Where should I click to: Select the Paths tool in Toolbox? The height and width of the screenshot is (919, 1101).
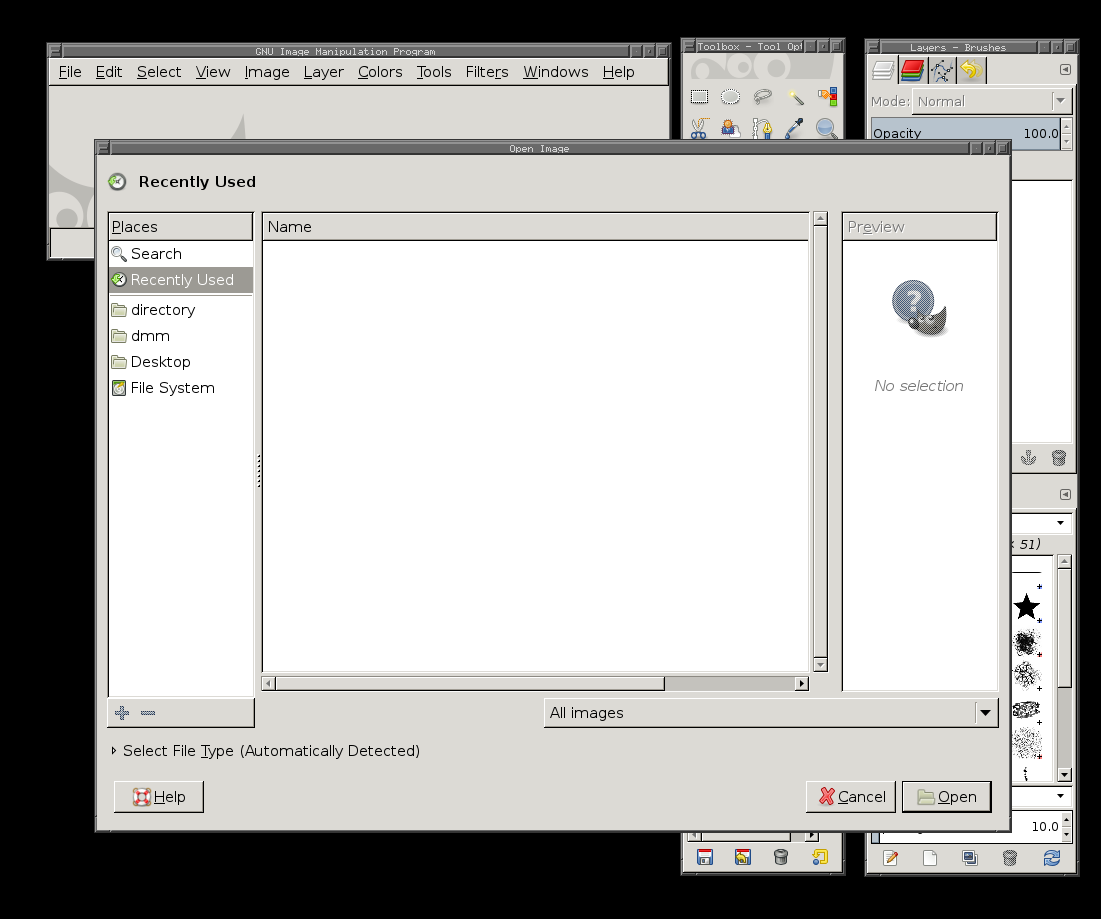pos(763,128)
